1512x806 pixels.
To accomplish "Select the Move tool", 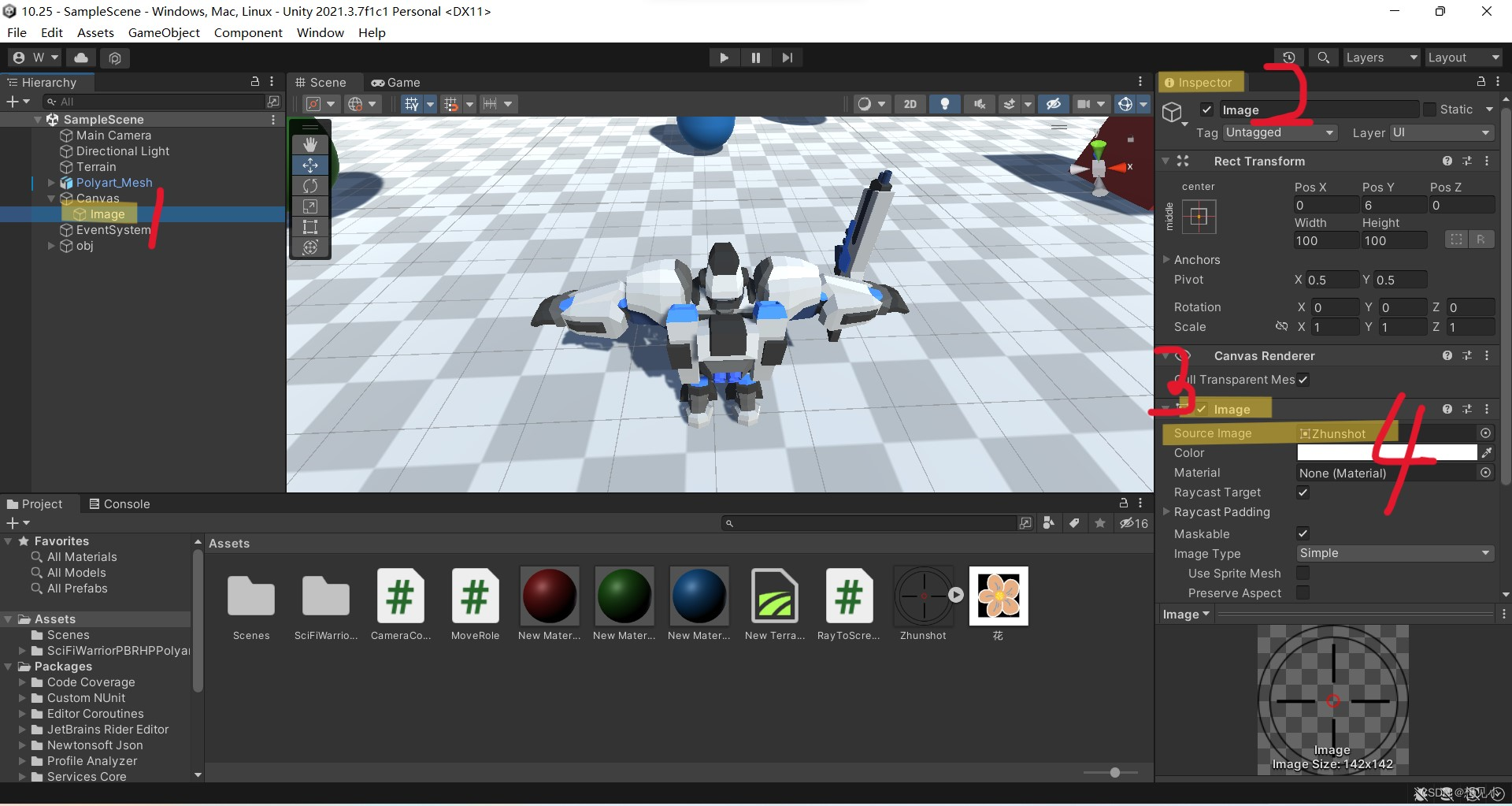I will coord(310,165).
